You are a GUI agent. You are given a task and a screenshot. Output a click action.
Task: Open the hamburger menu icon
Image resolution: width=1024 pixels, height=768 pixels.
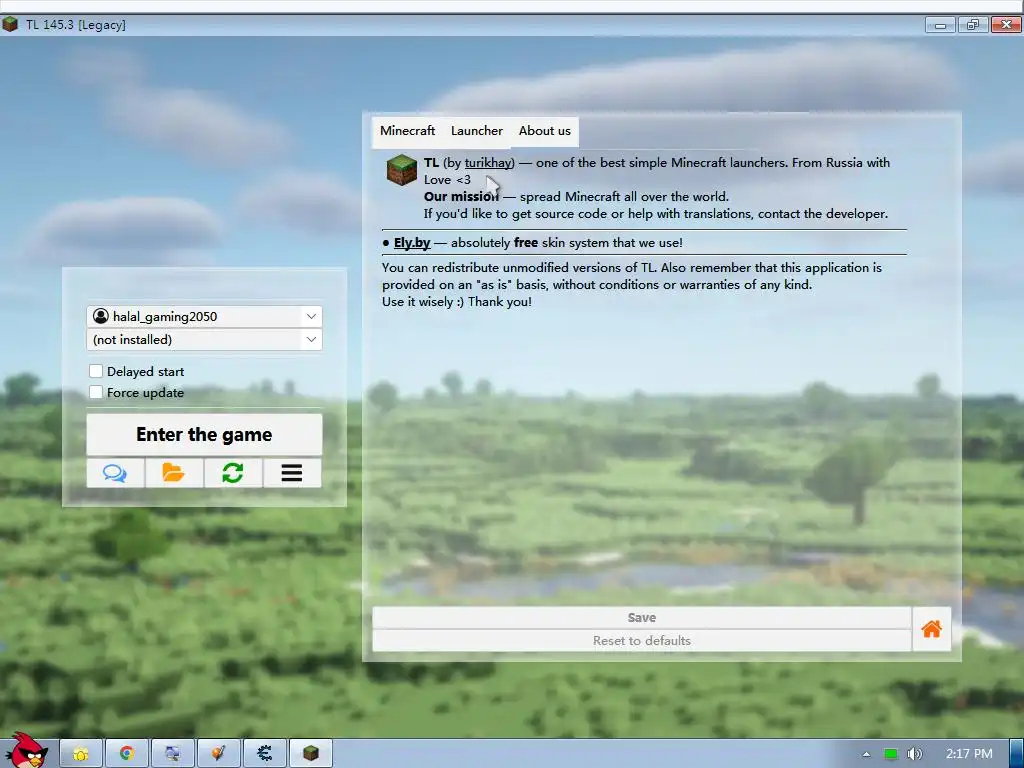point(292,473)
